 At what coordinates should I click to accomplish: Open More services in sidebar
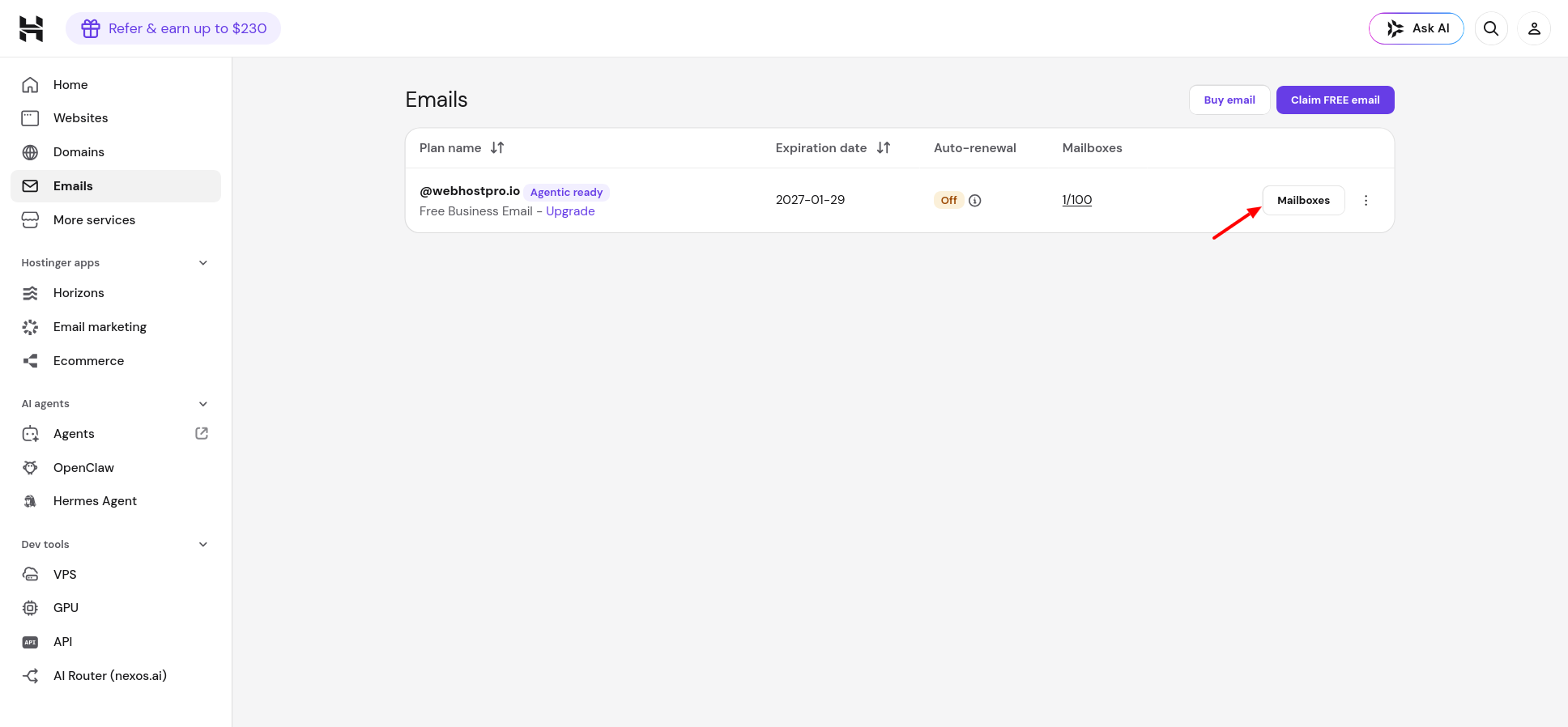pos(116,220)
